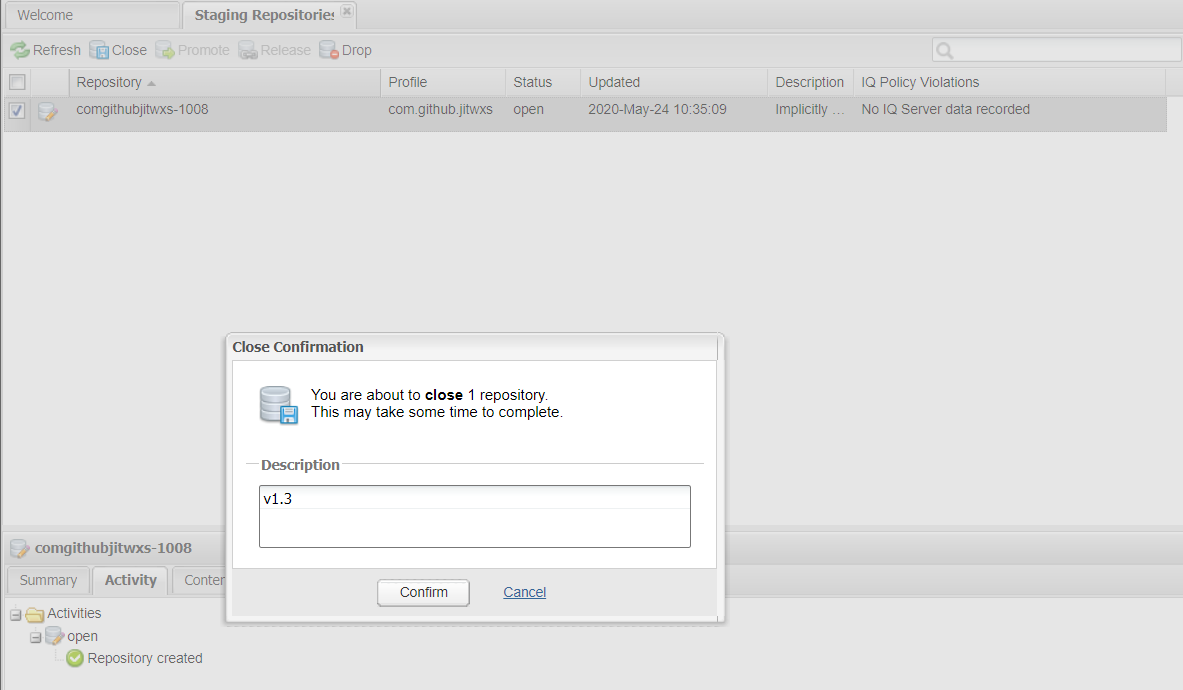Click the 2020-May-24 10:35:09 updated cell
Viewport: 1183px width, 690px height.
coord(657,109)
